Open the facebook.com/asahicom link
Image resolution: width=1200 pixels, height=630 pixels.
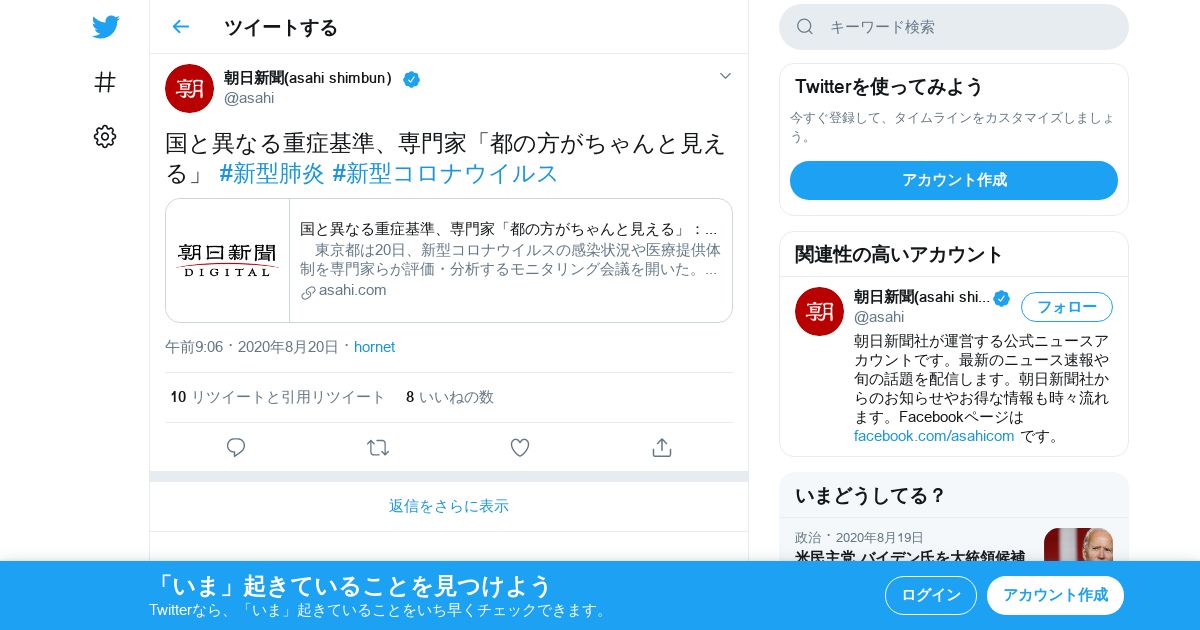pyautogui.click(x=934, y=436)
